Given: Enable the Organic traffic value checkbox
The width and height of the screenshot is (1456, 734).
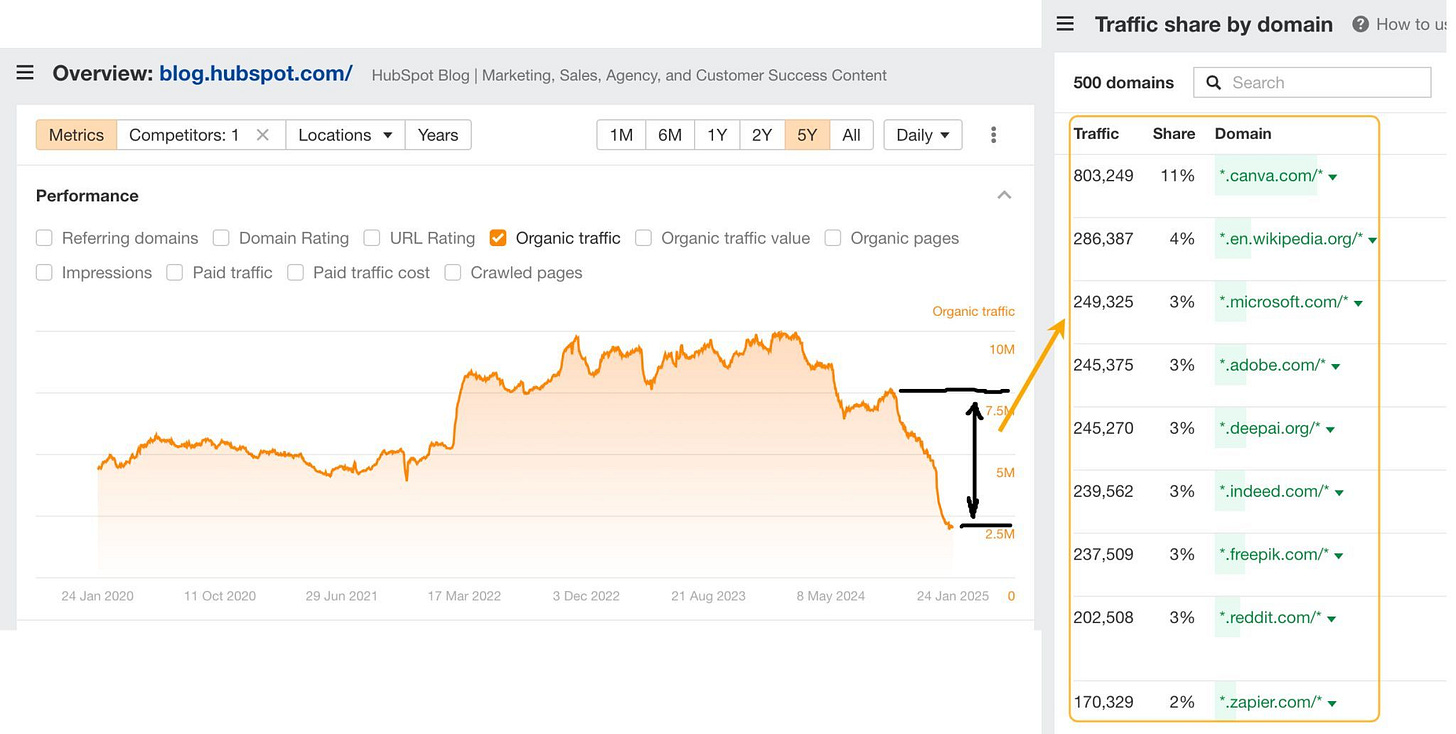Looking at the screenshot, I should tap(644, 238).
